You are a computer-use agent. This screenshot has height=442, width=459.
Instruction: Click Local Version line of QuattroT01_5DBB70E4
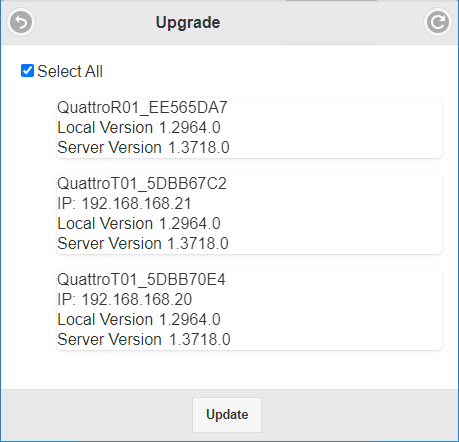coord(139,320)
